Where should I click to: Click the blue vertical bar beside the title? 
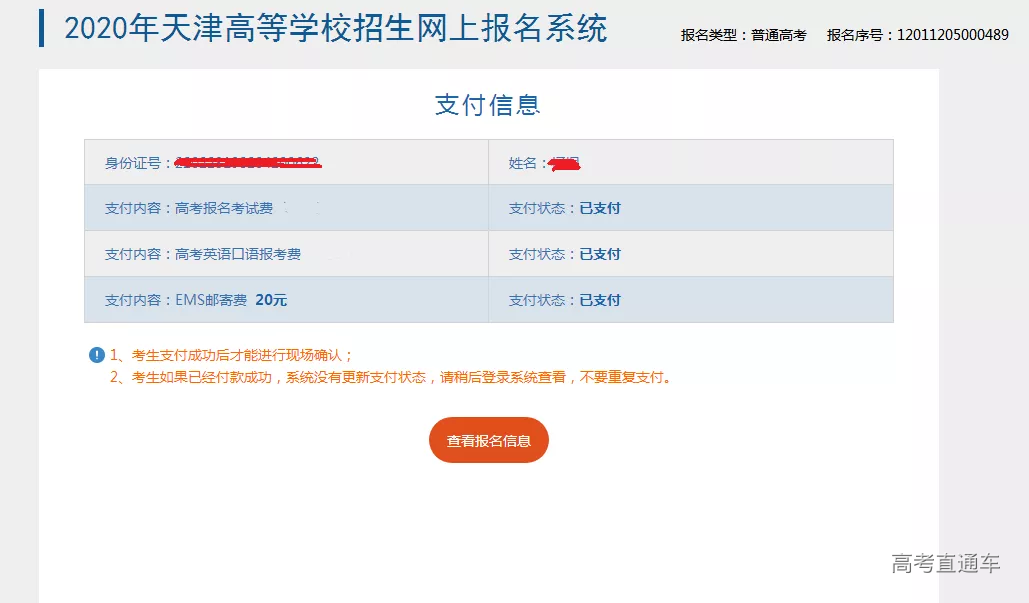click(42, 28)
